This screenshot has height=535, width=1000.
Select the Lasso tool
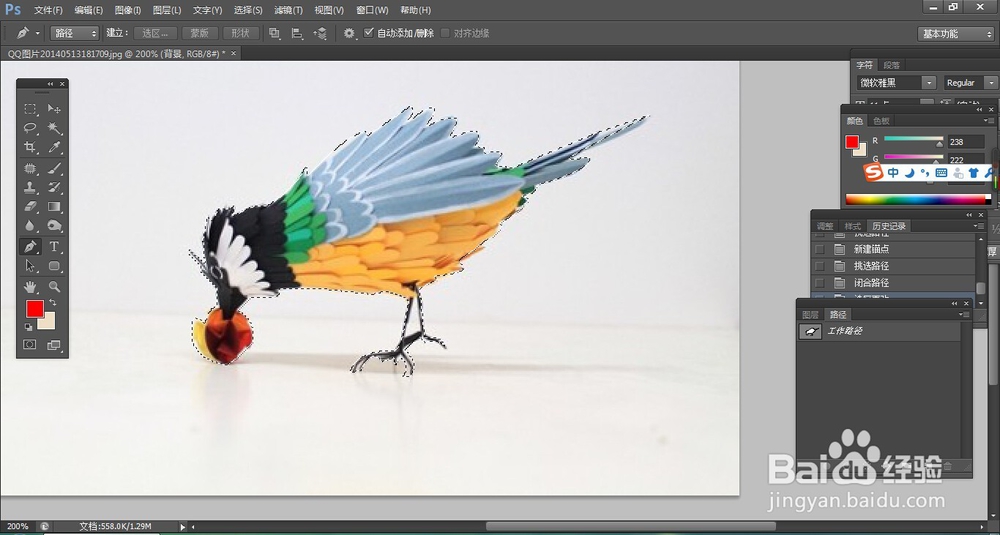point(30,128)
